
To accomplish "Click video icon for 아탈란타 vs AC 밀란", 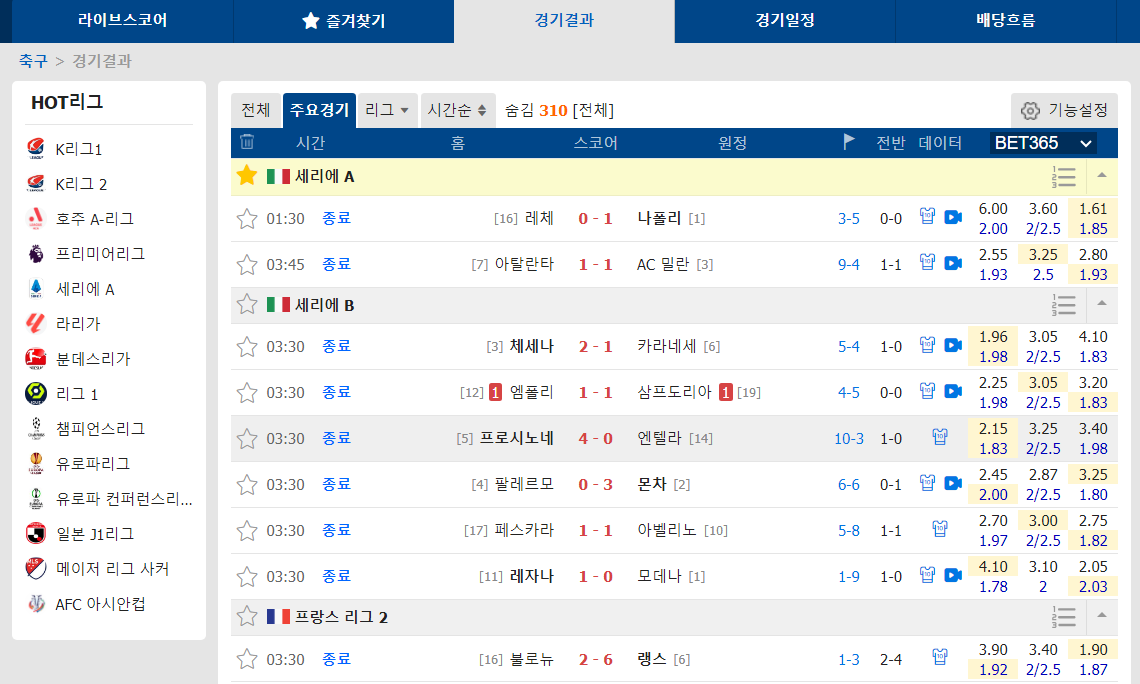I will (951, 261).
